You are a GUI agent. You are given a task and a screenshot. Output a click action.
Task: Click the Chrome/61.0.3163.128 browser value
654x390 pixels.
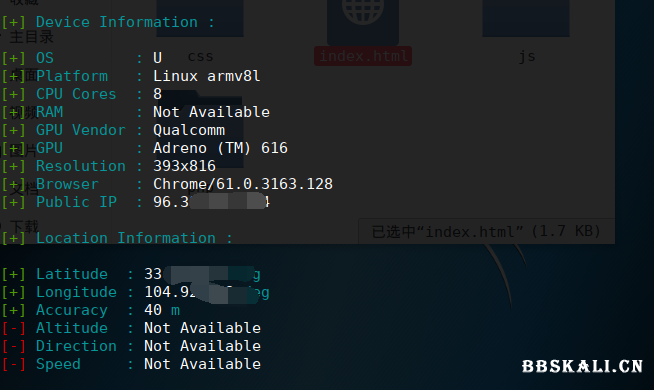[x=243, y=184]
